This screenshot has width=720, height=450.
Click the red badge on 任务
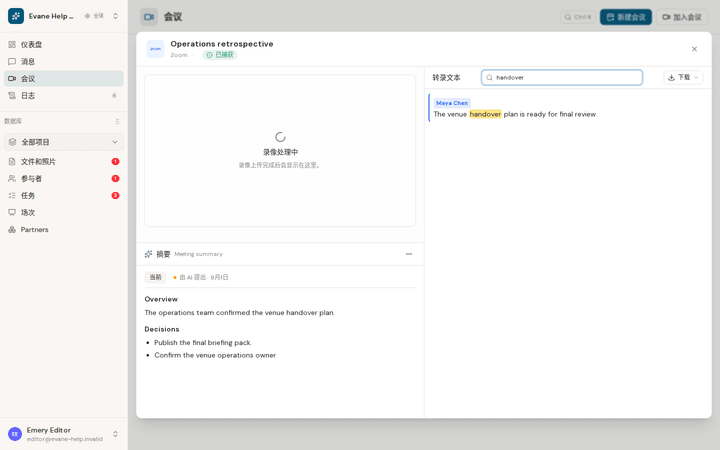115,196
